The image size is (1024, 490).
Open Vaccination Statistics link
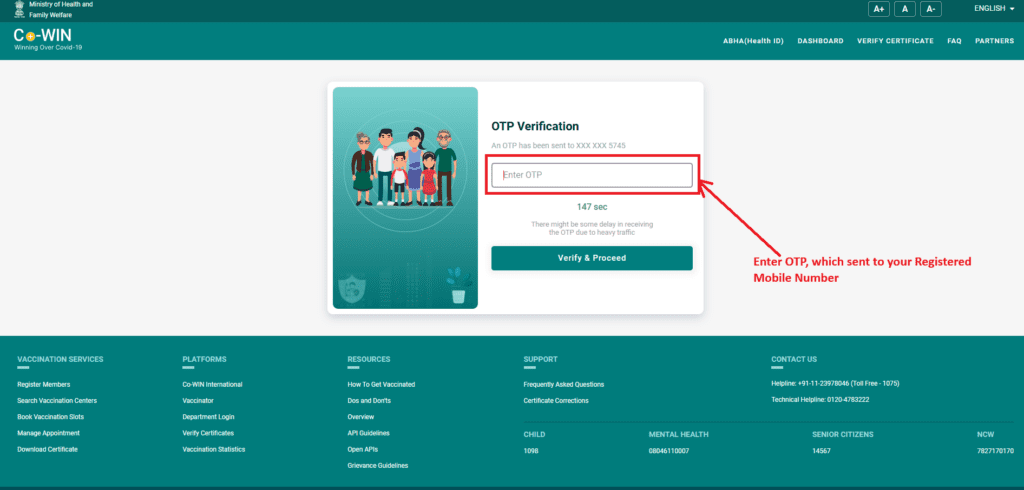click(x=214, y=449)
